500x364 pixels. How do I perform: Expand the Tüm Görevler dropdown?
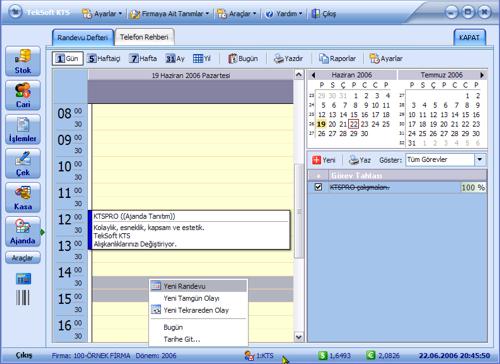[480, 160]
